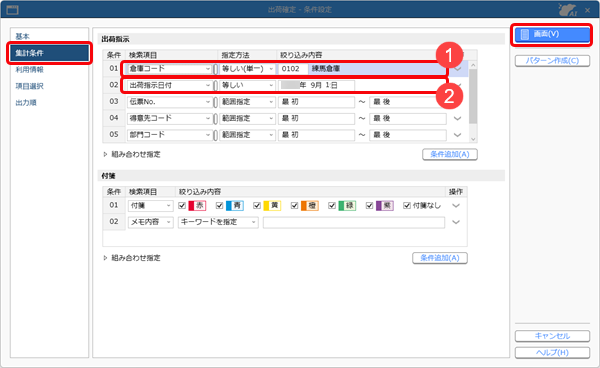Open help with ヘルプ(H) button
Viewport: 600px width, 368px height.
(552, 352)
